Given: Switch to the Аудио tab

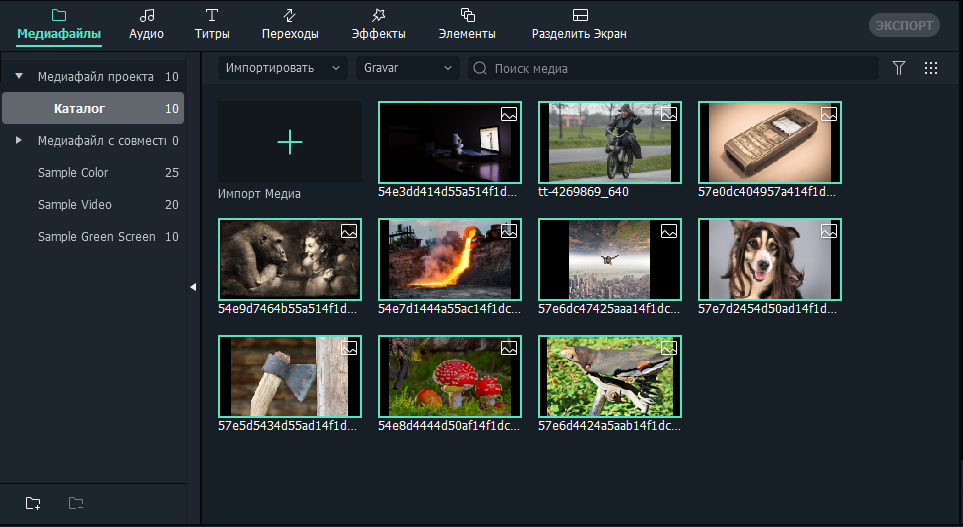Looking at the screenshot, I should click(x=146, y=25).
